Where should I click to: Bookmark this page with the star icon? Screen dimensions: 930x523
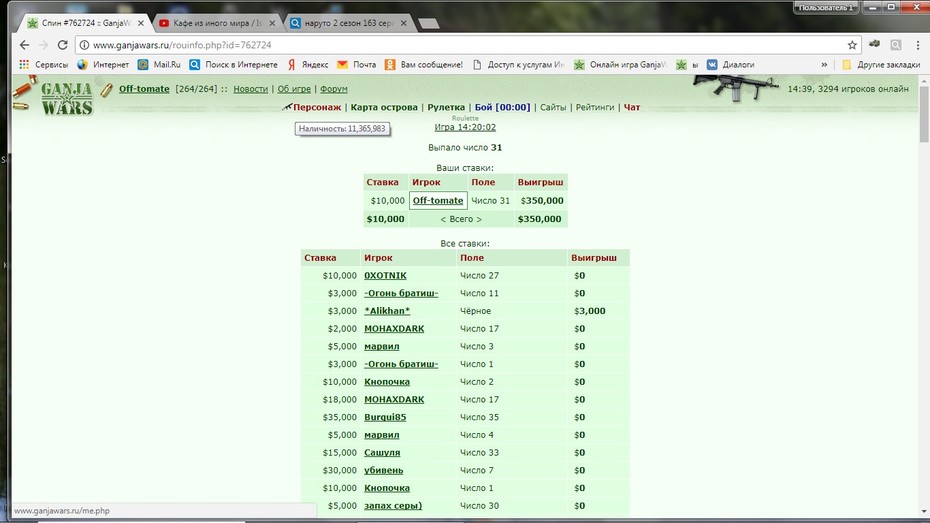852,45
